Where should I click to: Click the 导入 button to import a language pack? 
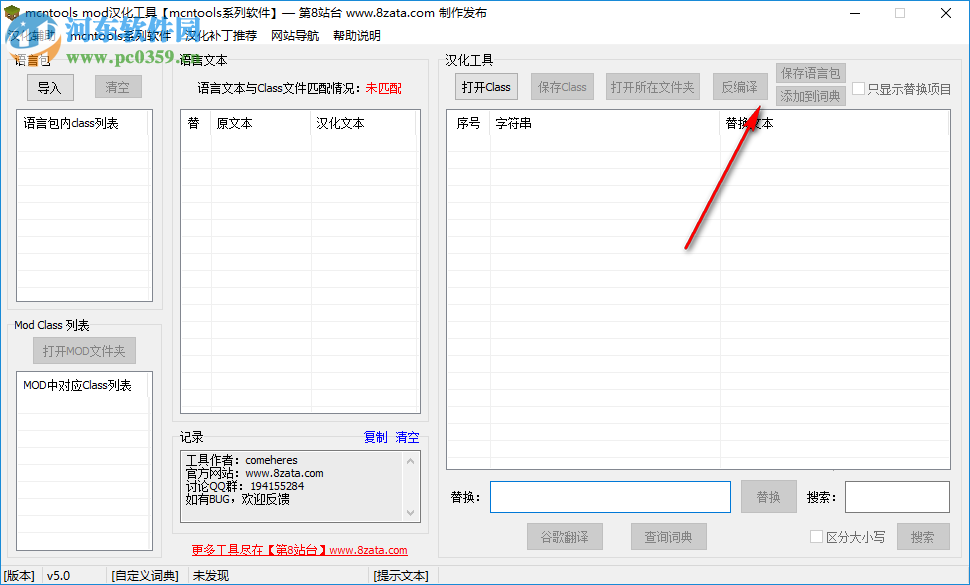pyautogui.click(x=50, y=87)
